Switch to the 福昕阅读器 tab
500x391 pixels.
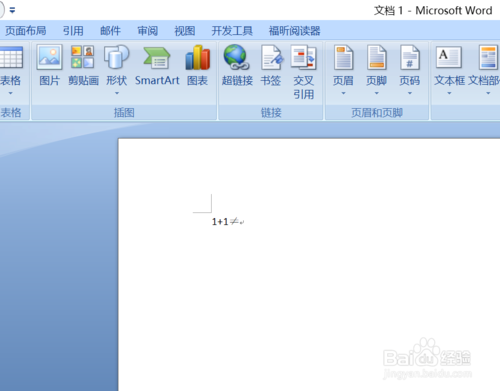click(x=295, y=31)
